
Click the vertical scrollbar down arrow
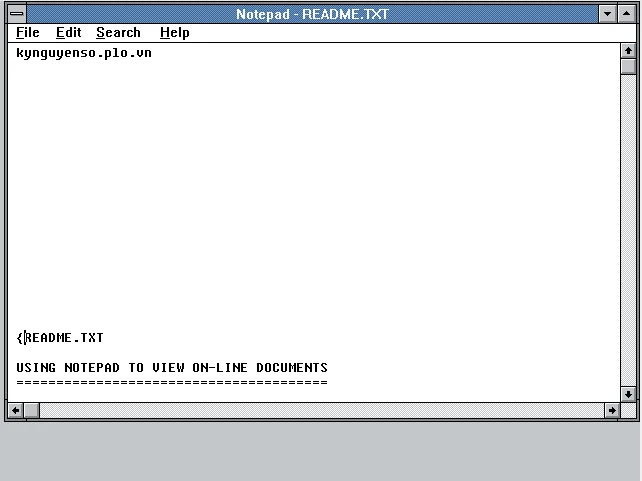pyautogui.click(x=628, y=394)
